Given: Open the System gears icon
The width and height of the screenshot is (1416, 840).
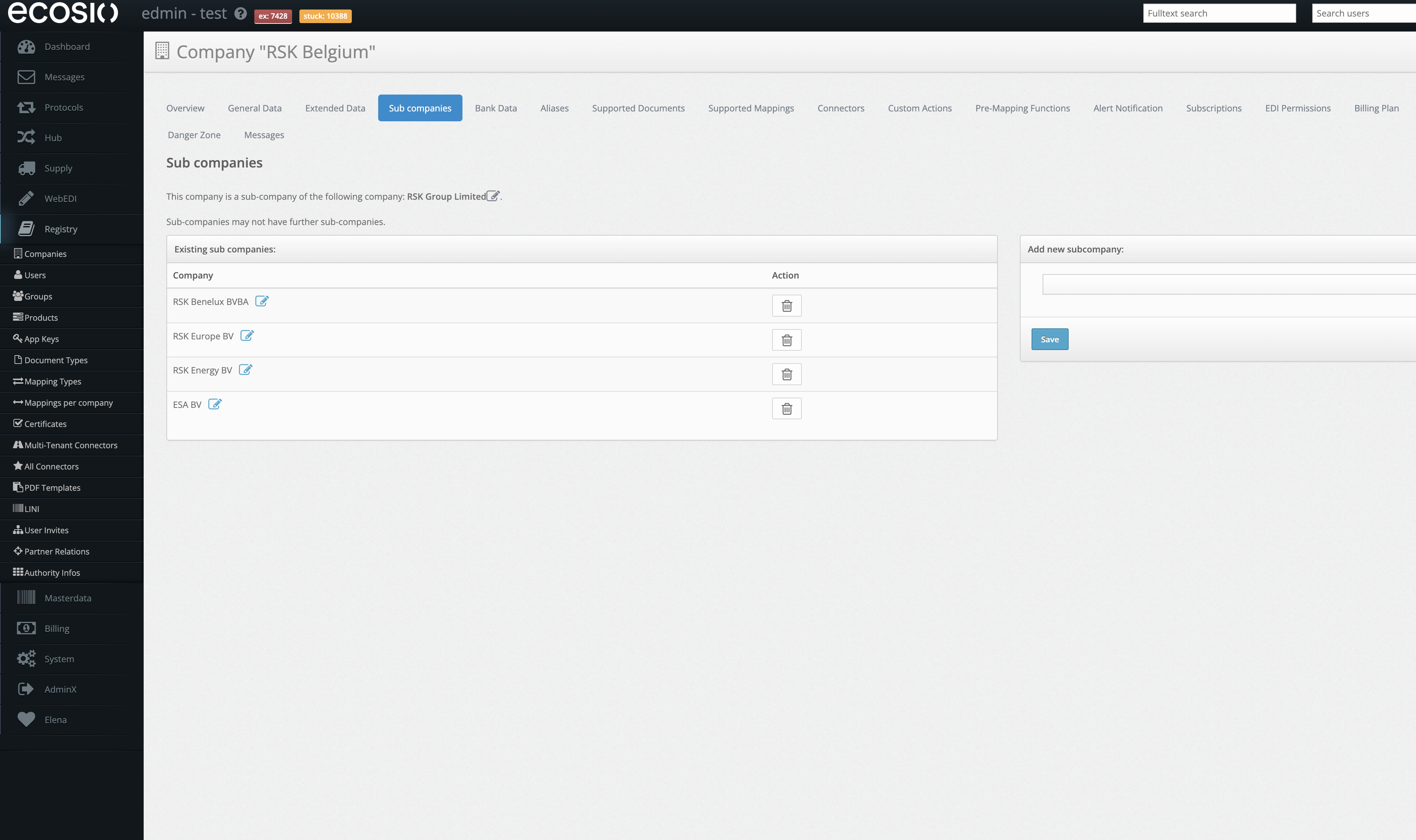Looking at the screenshot, I should click(x=26, y=658).
